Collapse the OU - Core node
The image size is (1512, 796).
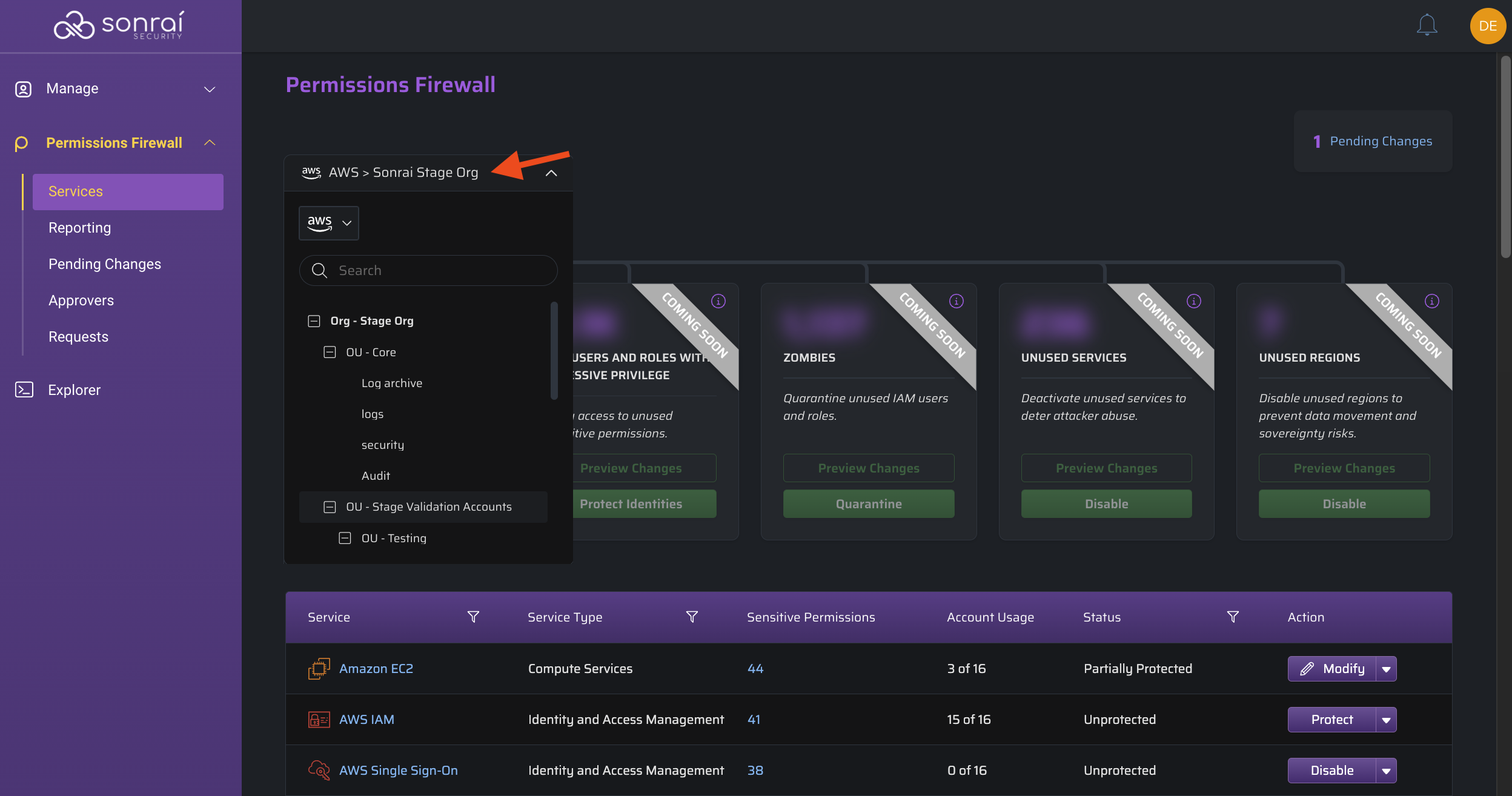[x=330, y=352]
